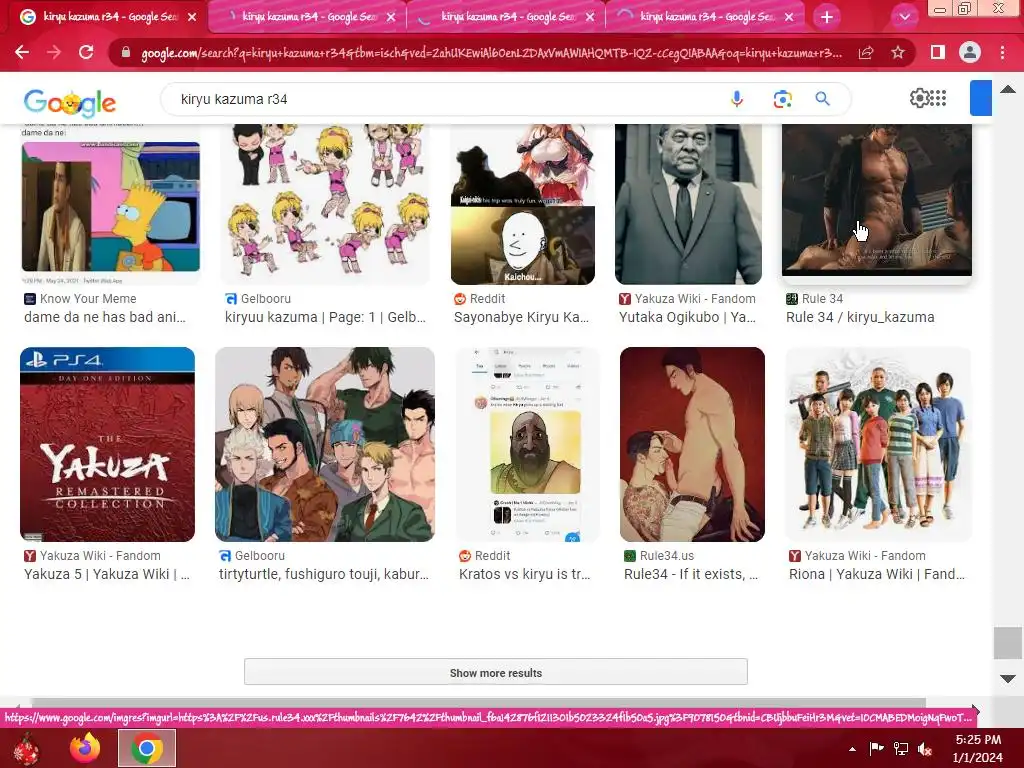Click the horizontal scrollbar at the page bottom
1024x768 pixels.
point(479,703)
